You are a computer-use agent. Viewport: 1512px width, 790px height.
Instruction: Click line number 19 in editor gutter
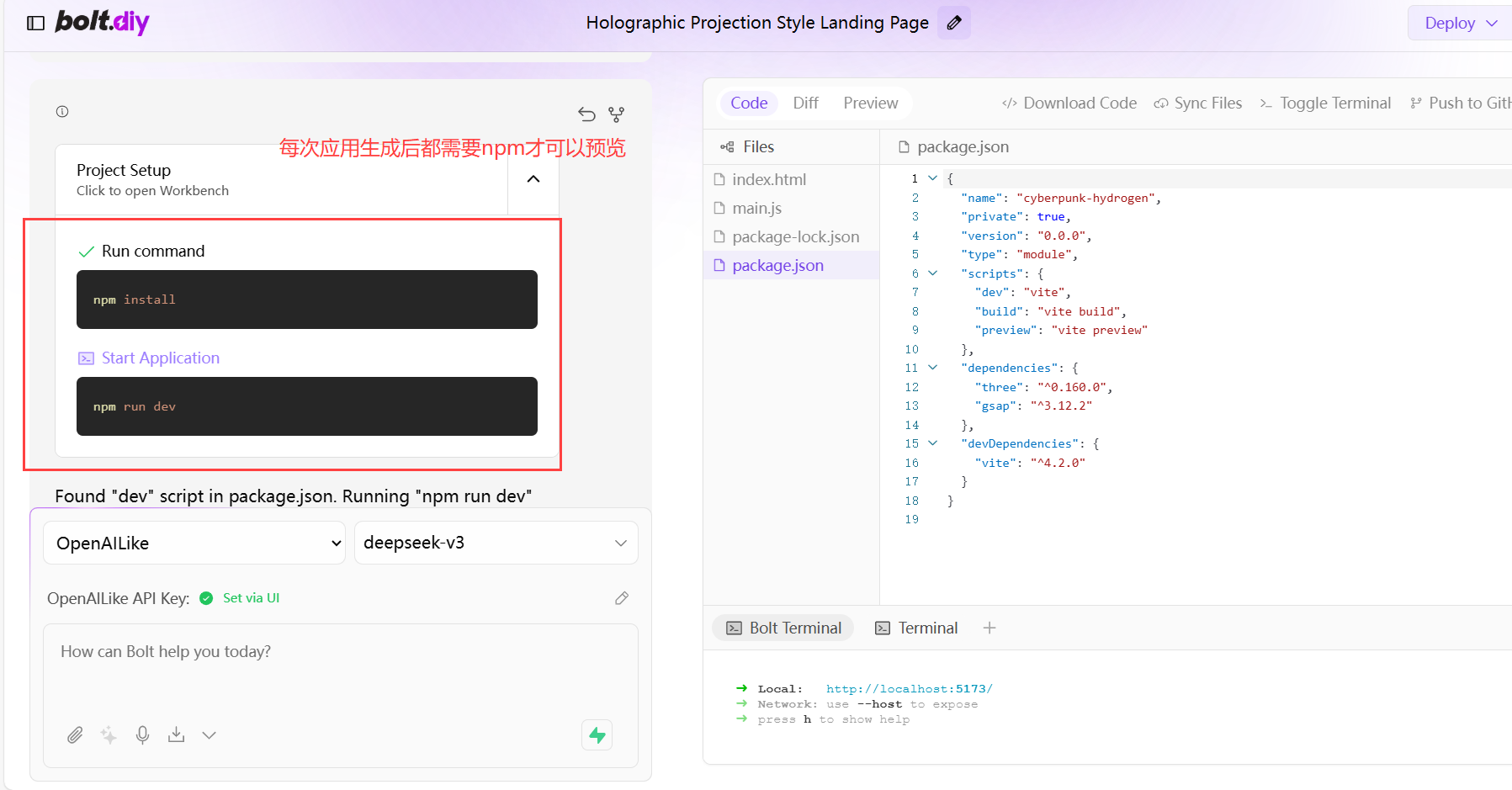coord(912,519)
